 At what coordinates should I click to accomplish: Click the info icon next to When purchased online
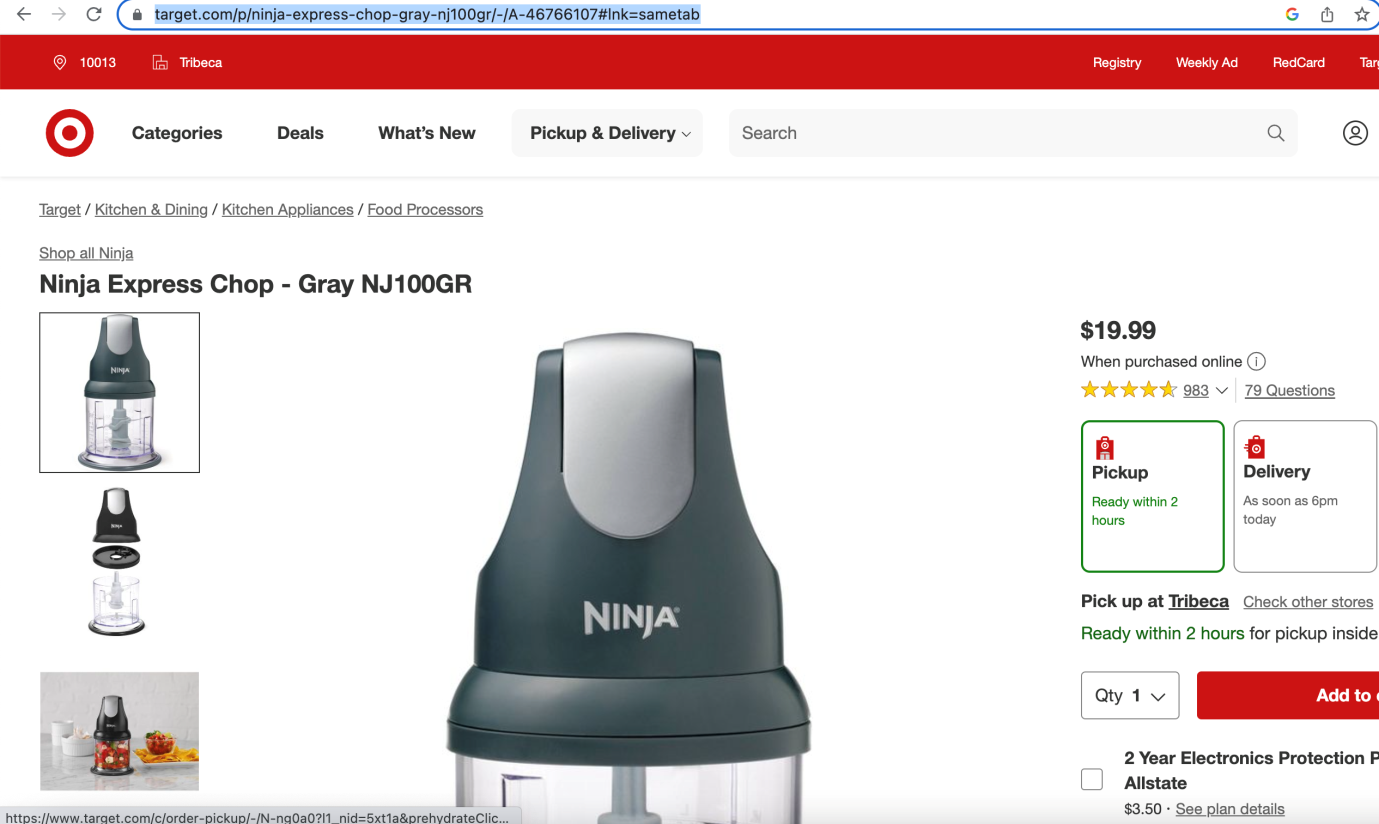tap(1257, 361)
